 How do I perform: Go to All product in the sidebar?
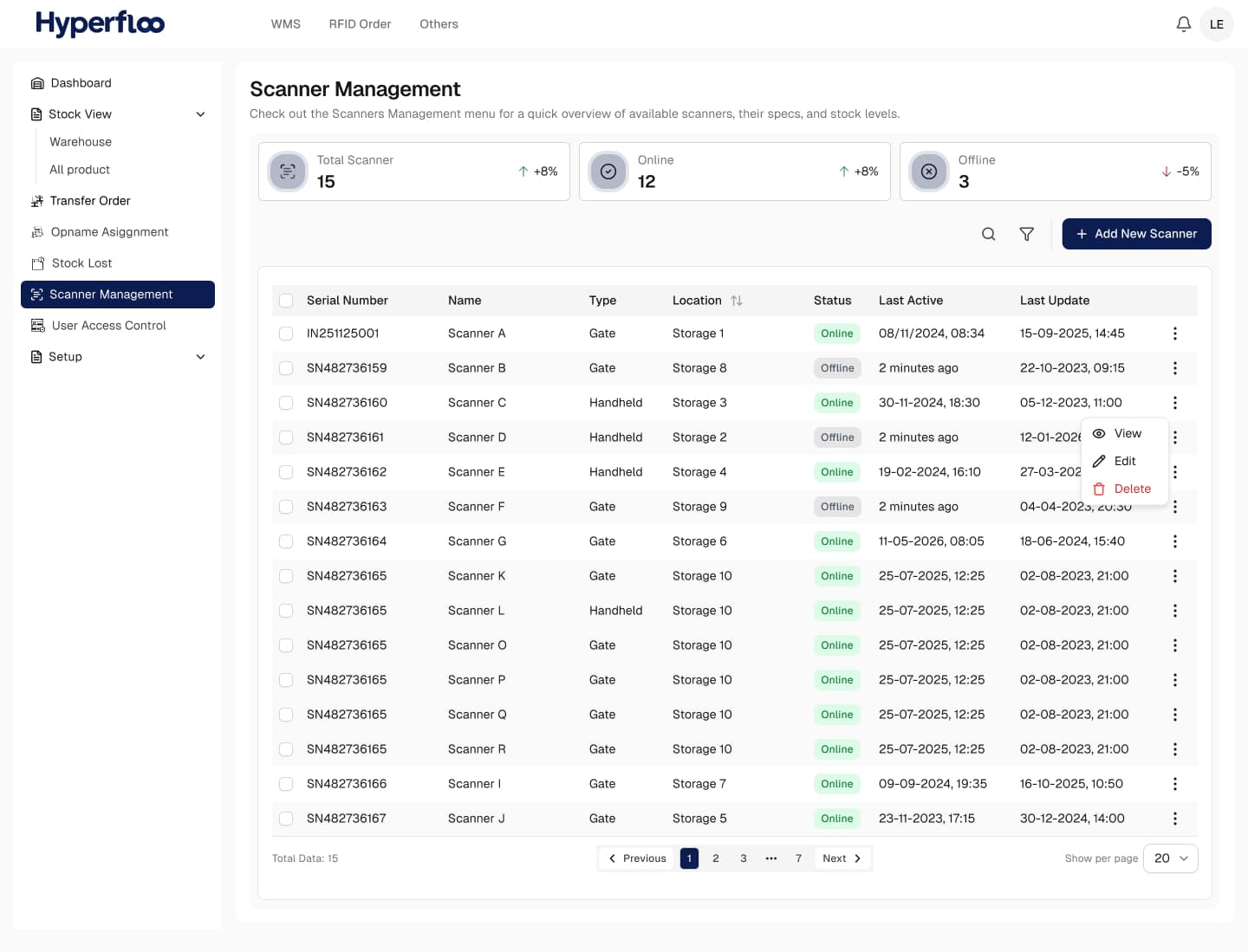tap(79, 169)
